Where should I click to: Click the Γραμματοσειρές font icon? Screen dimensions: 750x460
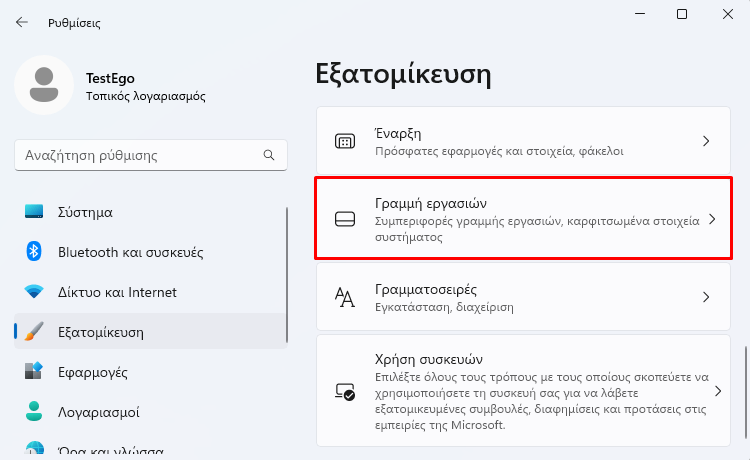pos(345,297)
